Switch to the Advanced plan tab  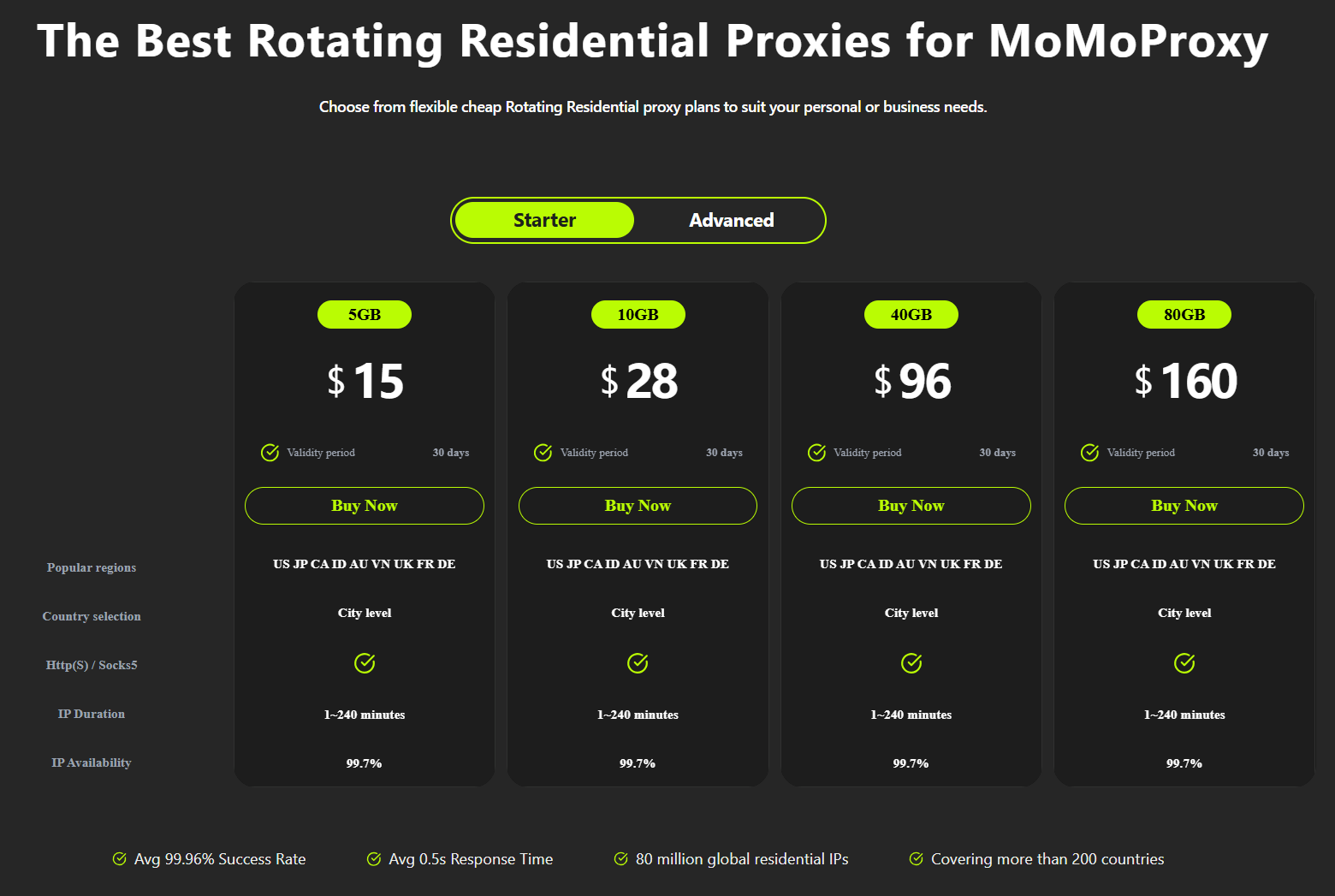[x=731, y=220]
